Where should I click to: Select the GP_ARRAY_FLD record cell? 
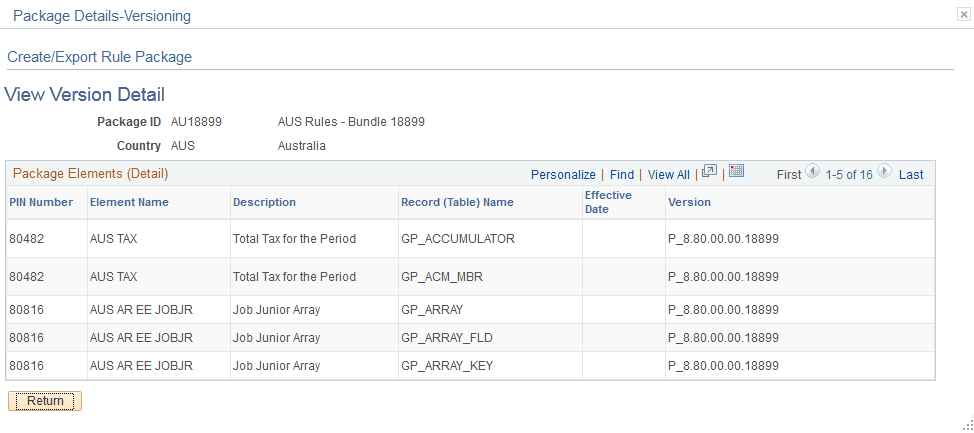click(x=447, y=338)
